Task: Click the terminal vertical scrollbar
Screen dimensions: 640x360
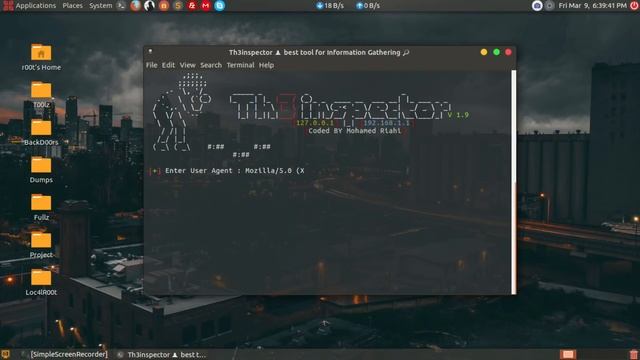Action: tap(514, 182)
